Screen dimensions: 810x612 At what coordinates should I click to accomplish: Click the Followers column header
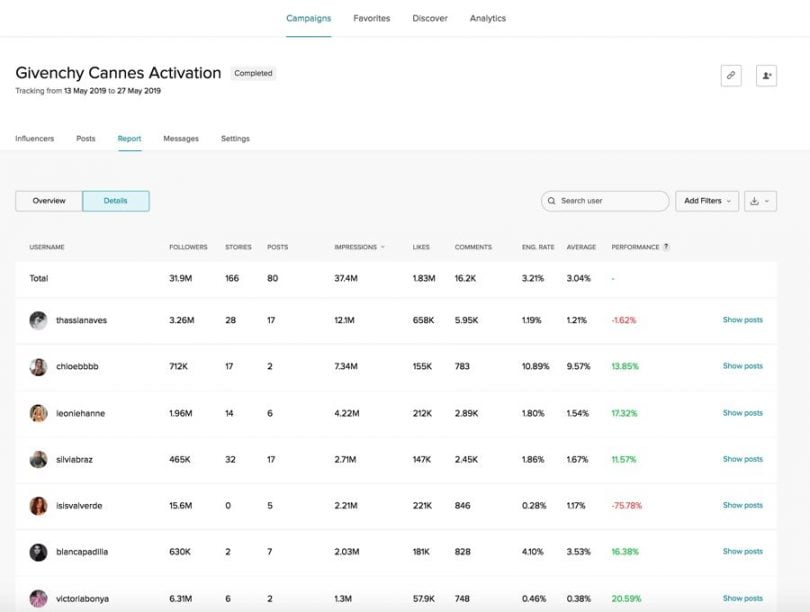(x=188, y=247)
